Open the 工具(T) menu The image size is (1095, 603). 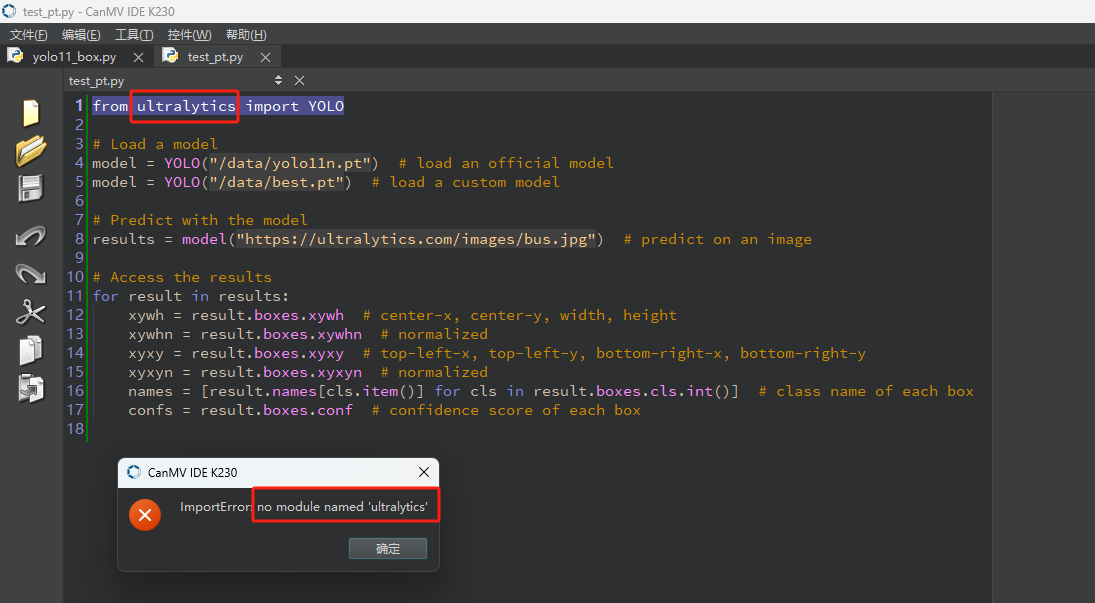134,34
